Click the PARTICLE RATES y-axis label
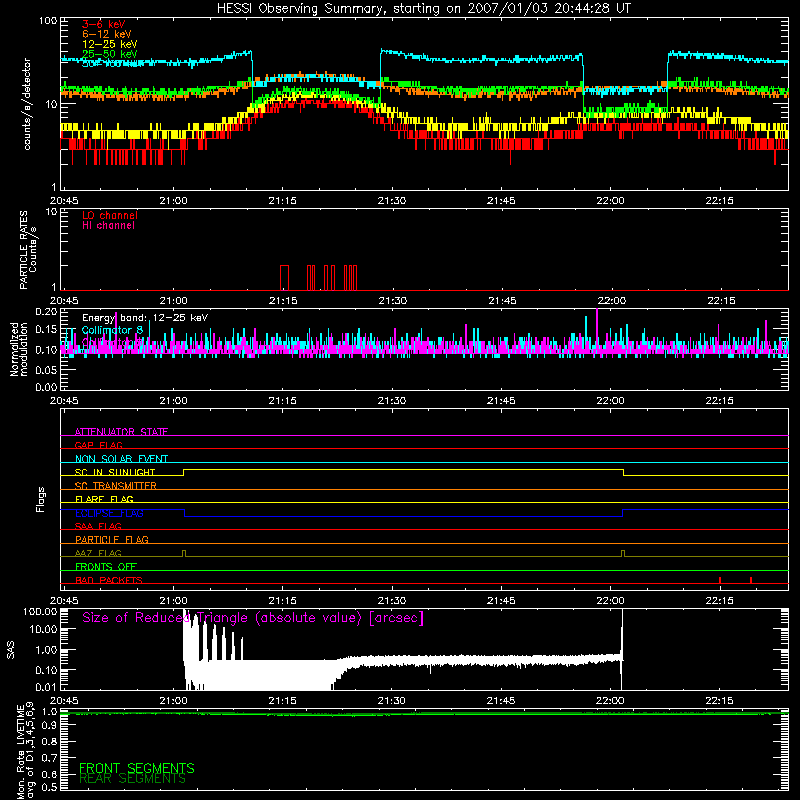Viewport: 800px width, 800px height. pos(28,250)
